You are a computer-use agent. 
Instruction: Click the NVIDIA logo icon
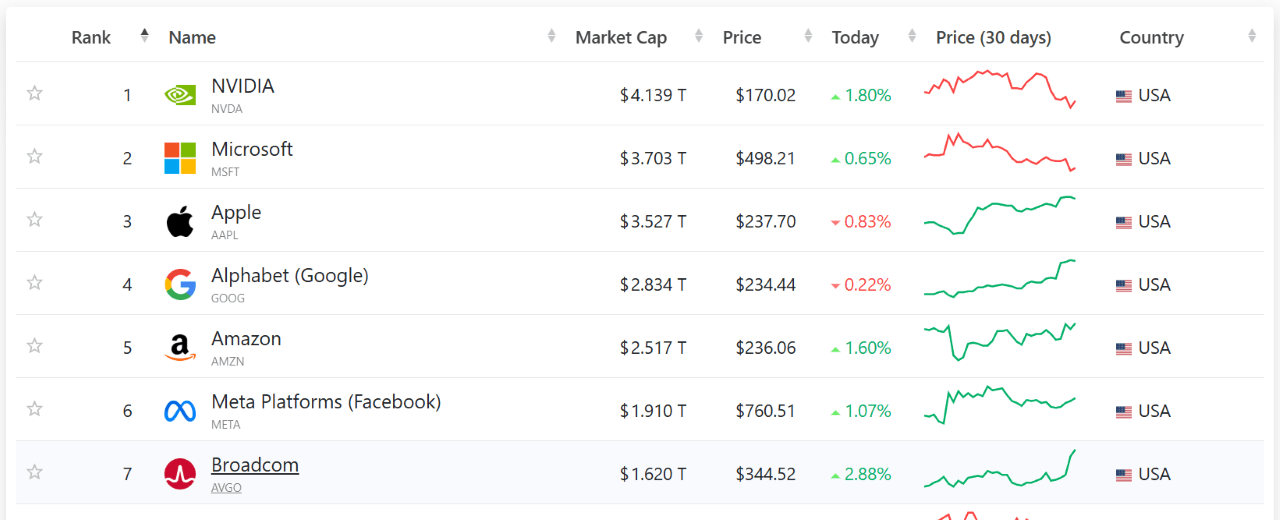[x=180, y=95]
